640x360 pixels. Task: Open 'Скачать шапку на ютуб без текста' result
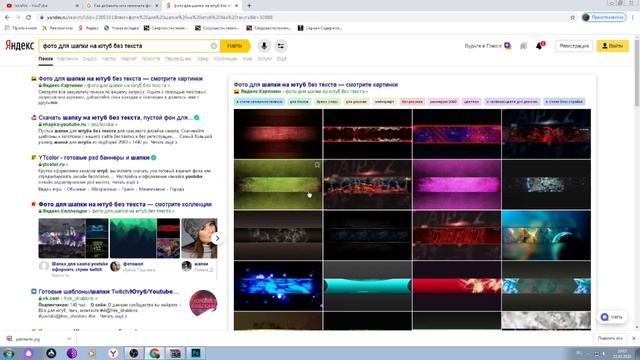point(116,118)
